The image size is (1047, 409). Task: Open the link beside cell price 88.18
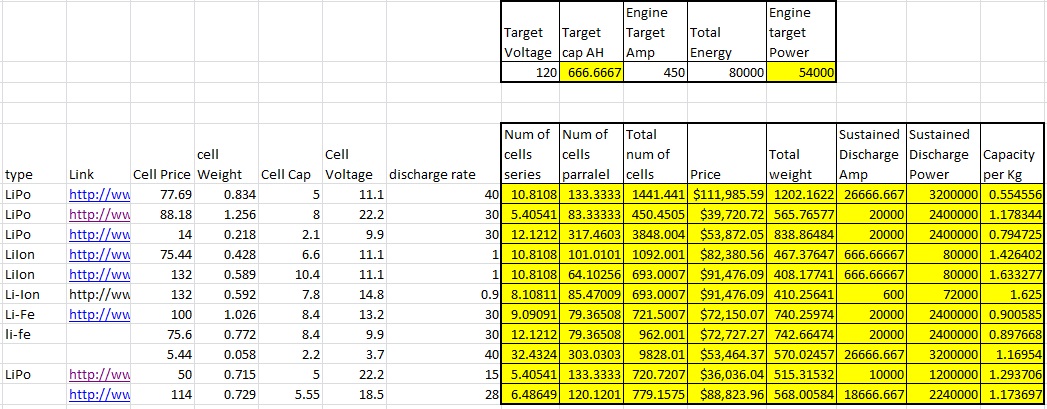98,213
